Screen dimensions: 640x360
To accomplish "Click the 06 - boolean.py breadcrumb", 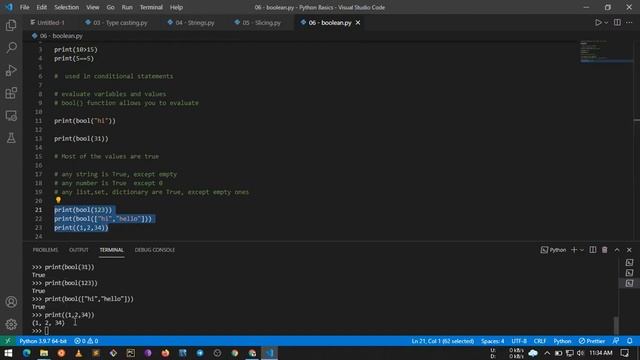I will (57, 36).
